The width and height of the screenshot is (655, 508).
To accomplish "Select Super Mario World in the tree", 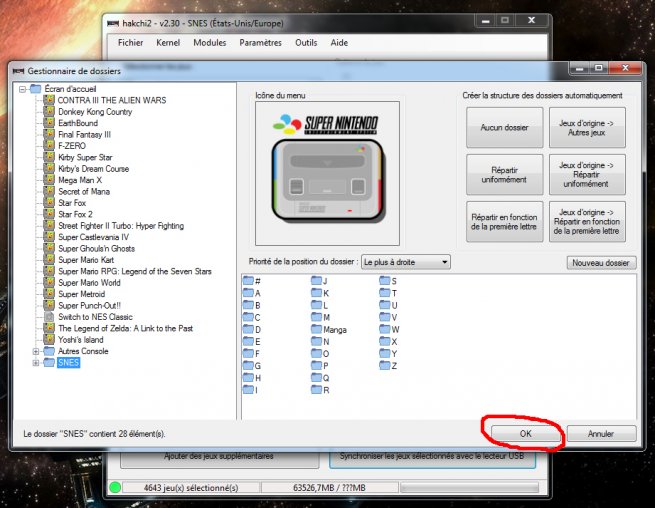I will [89, 282].
